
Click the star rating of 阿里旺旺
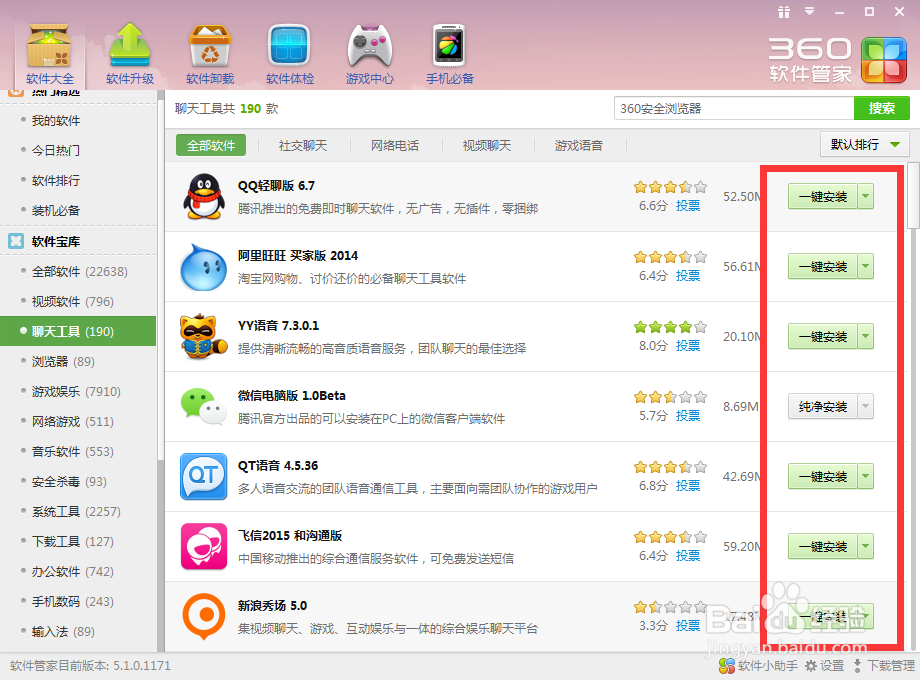pos(670,257)
